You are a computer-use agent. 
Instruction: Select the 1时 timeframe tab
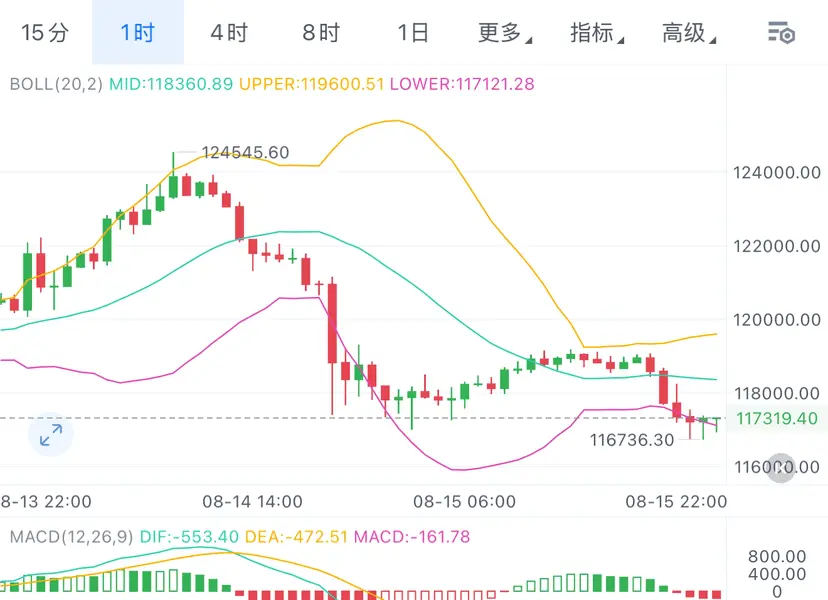click(x=138, y=33)
